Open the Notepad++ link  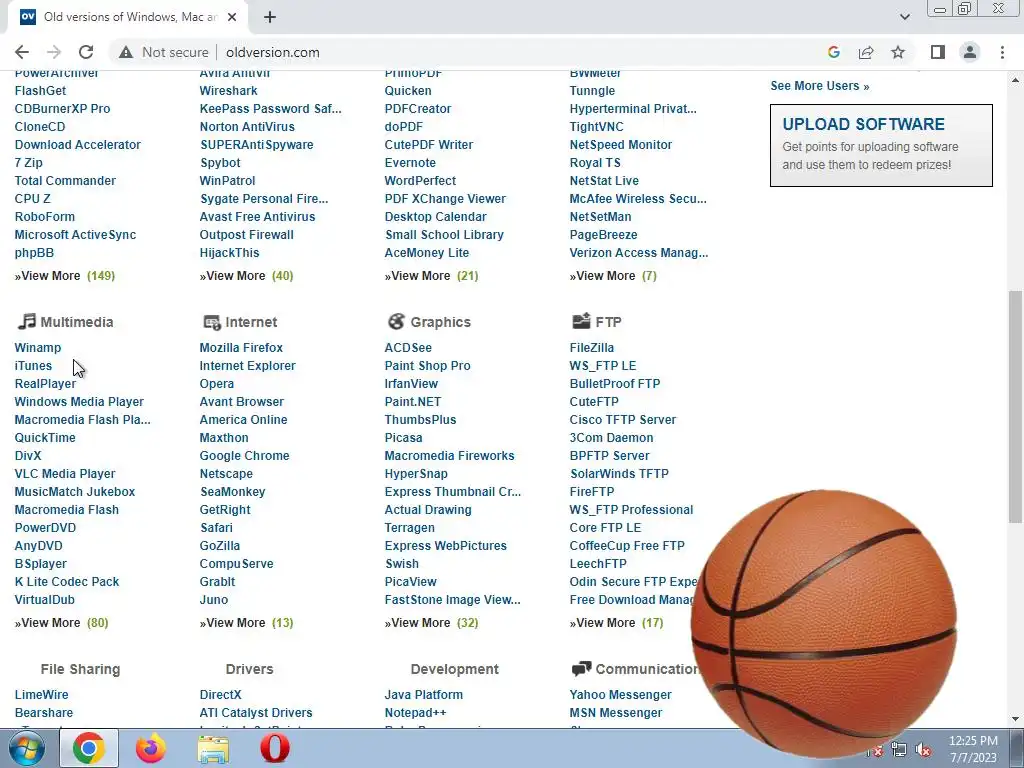[x=415, y=712]
